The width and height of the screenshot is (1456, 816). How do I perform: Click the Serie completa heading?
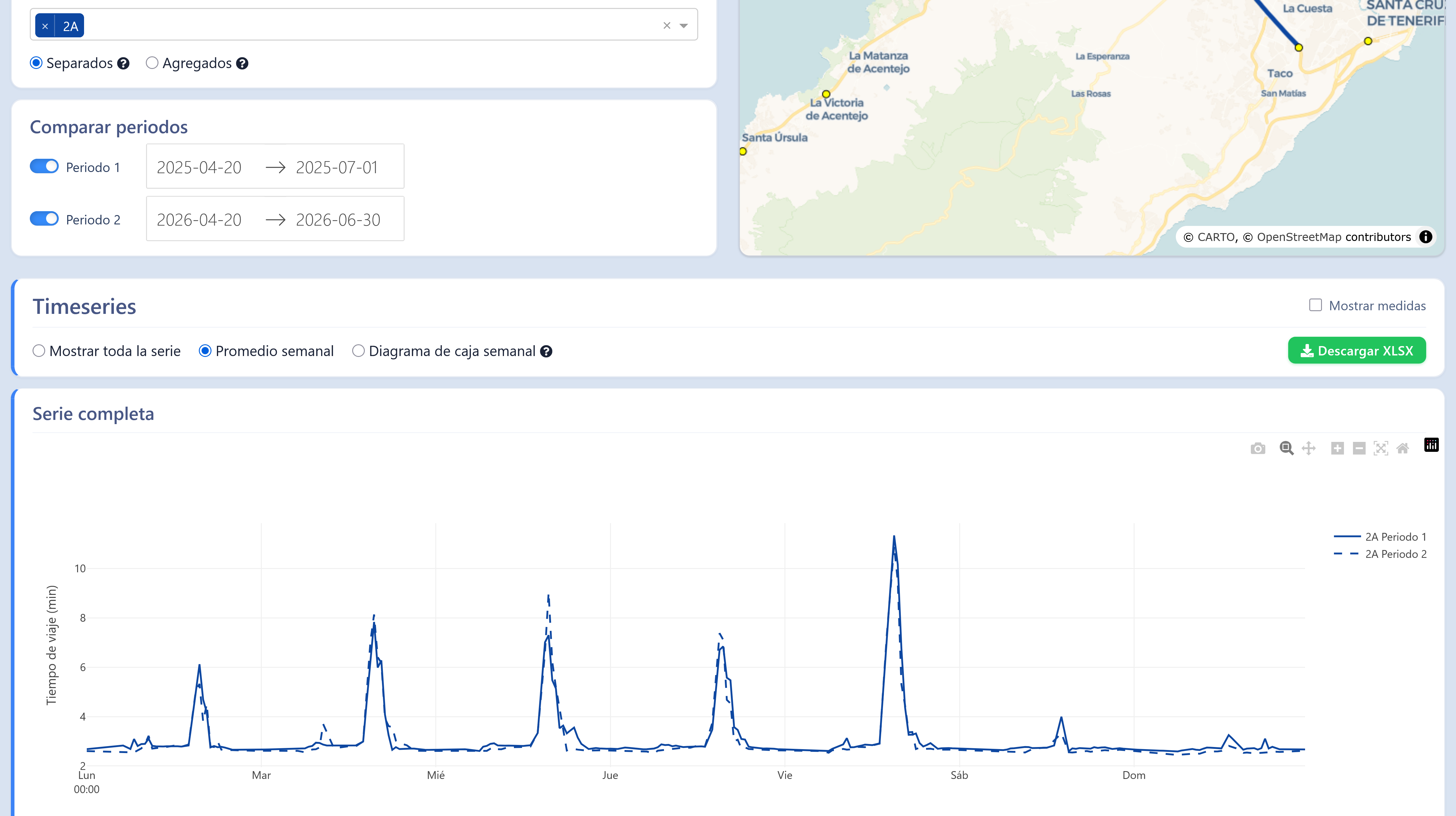click(93, 414)
